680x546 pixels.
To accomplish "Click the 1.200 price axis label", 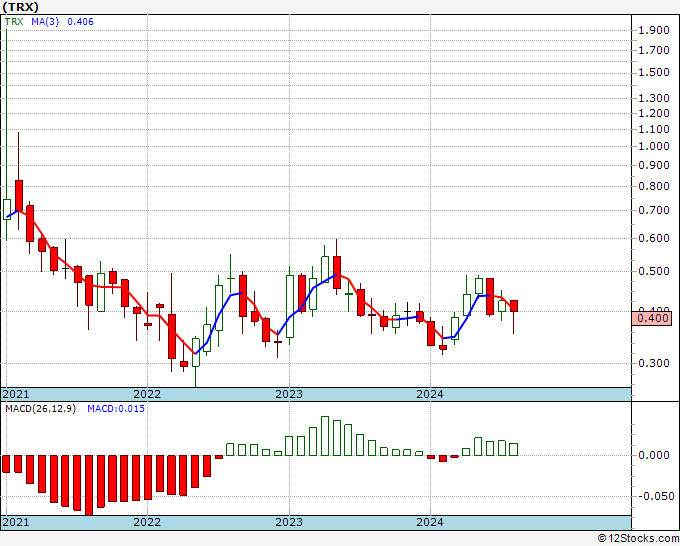I will tap(654, 113).
